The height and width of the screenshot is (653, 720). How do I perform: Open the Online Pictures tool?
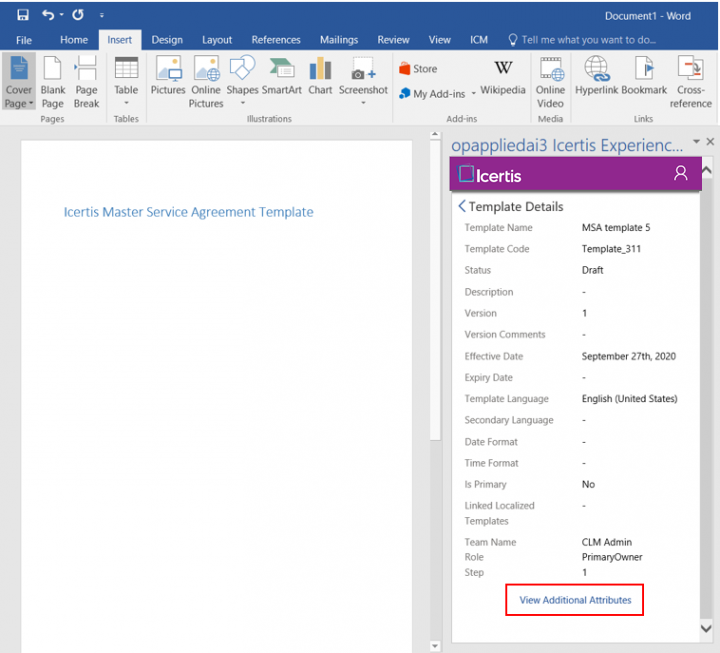(206, 82)
